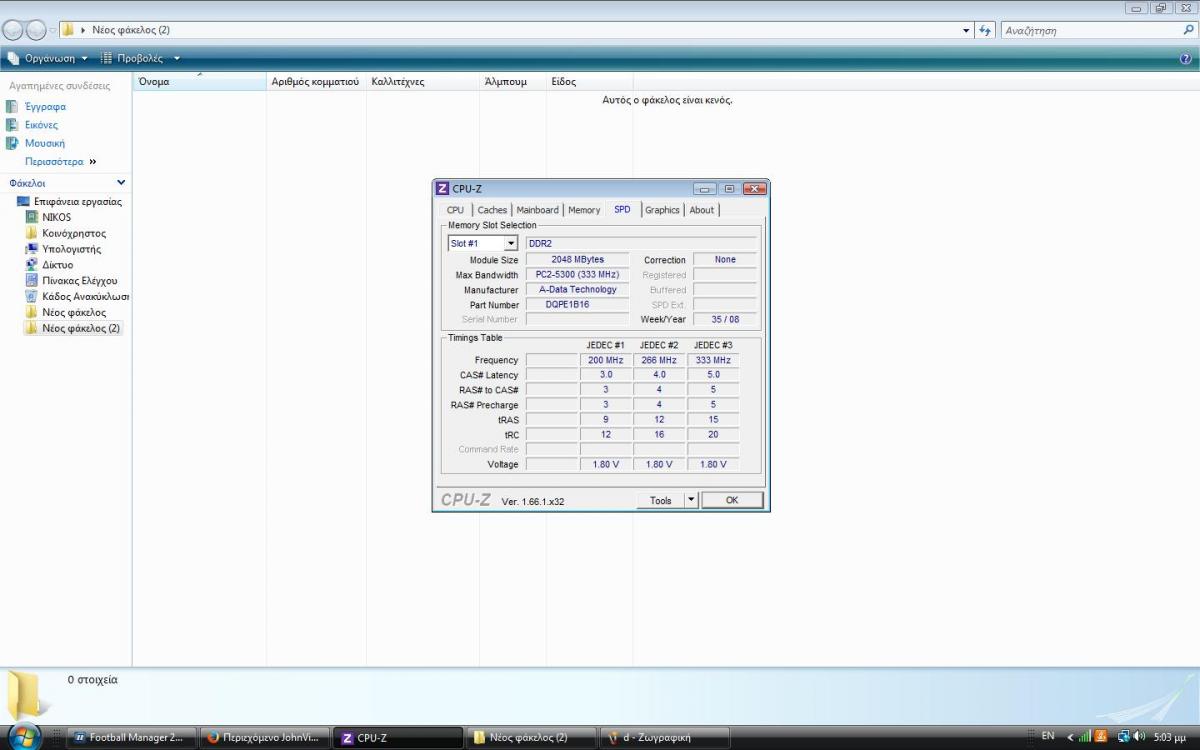Open the CPU tab in CPU-Z

(455, 210)
